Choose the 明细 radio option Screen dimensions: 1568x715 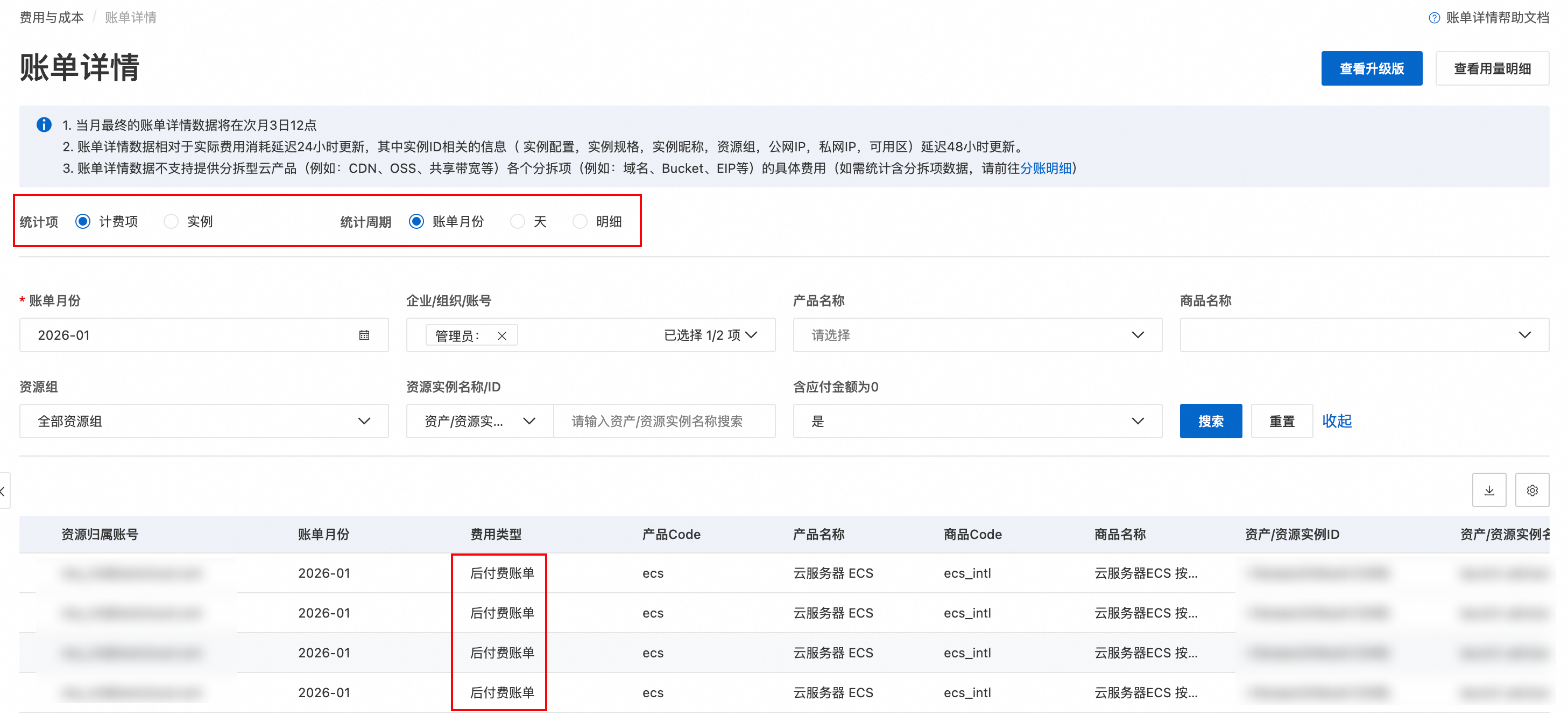tap(580, 222)
